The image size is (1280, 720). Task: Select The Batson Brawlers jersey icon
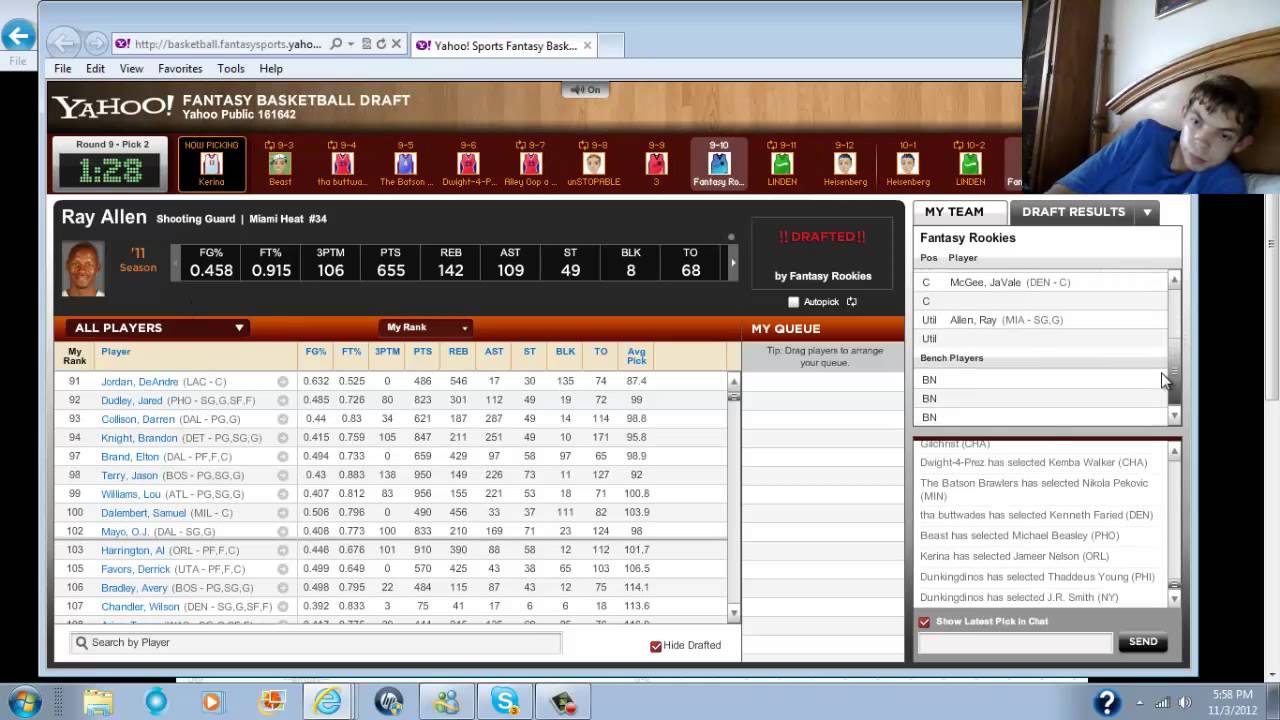405,163
